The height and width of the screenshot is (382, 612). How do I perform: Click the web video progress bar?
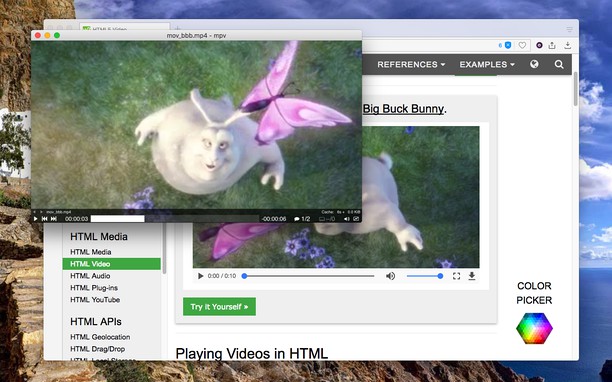point(308,276)
